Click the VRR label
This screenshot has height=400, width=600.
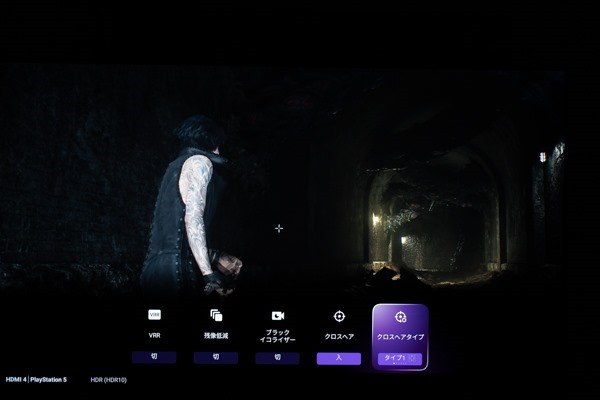tap(154, 335)
